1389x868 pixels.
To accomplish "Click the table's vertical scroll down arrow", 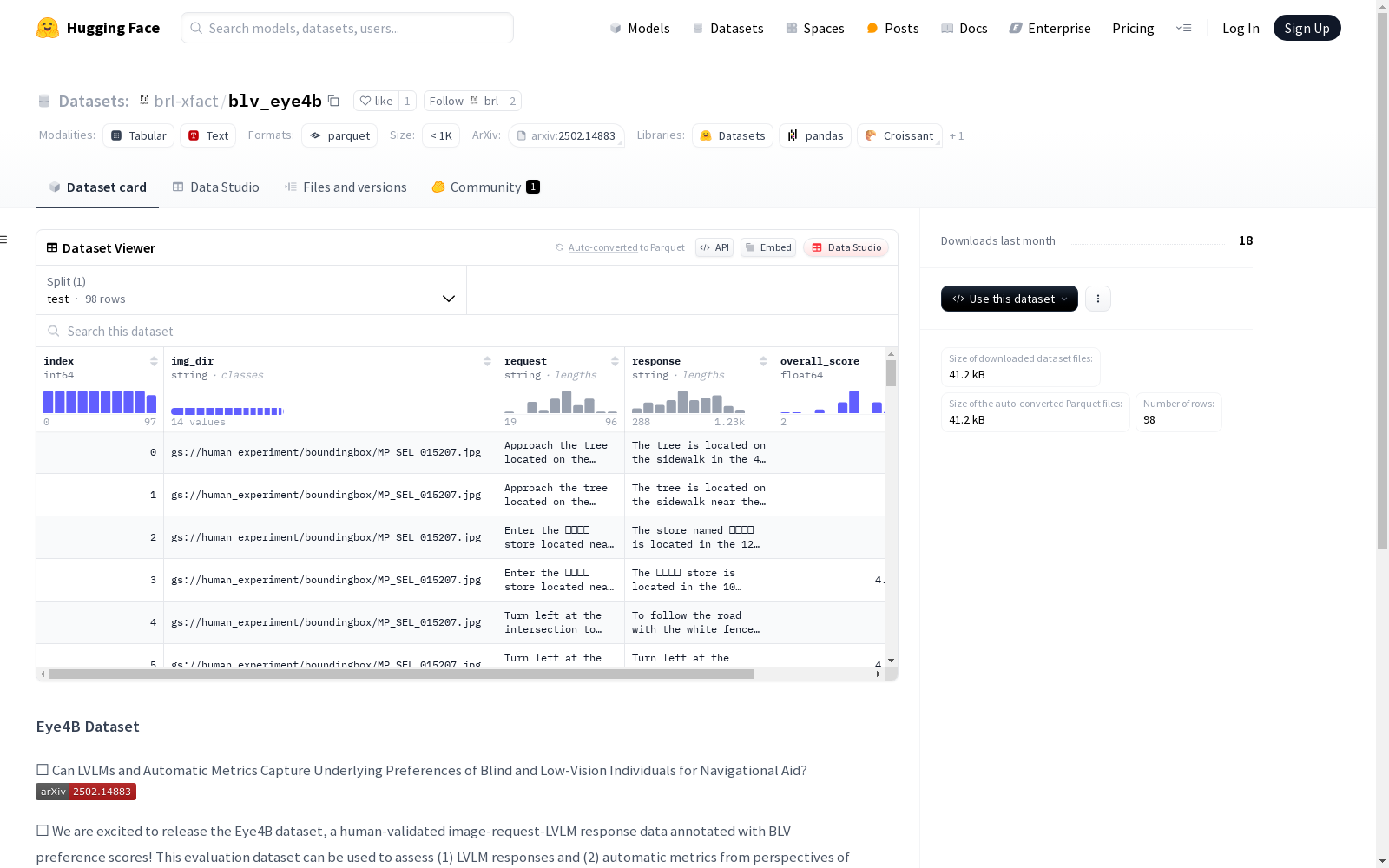I will [x=891, y=661].
